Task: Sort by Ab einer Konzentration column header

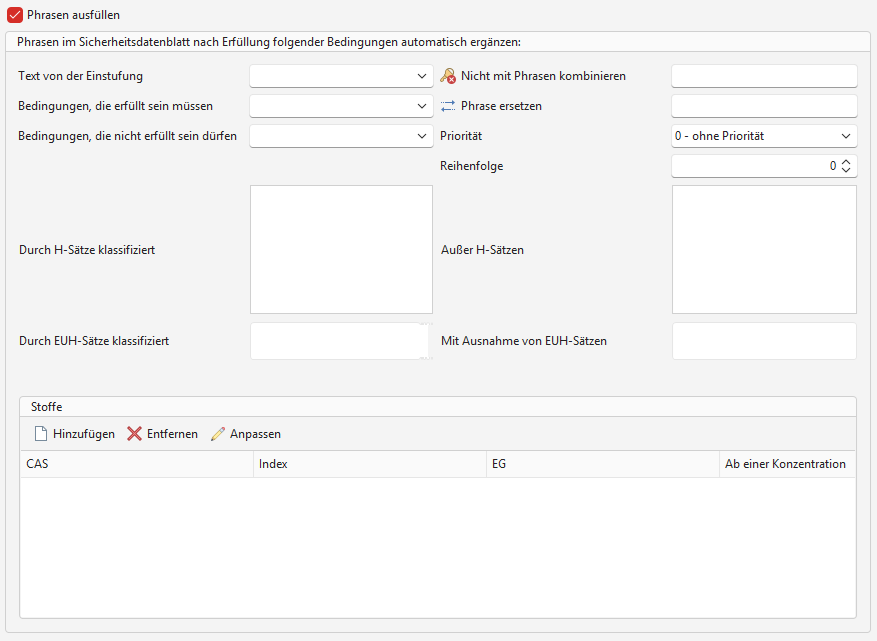Action: (x=788, y=464)
